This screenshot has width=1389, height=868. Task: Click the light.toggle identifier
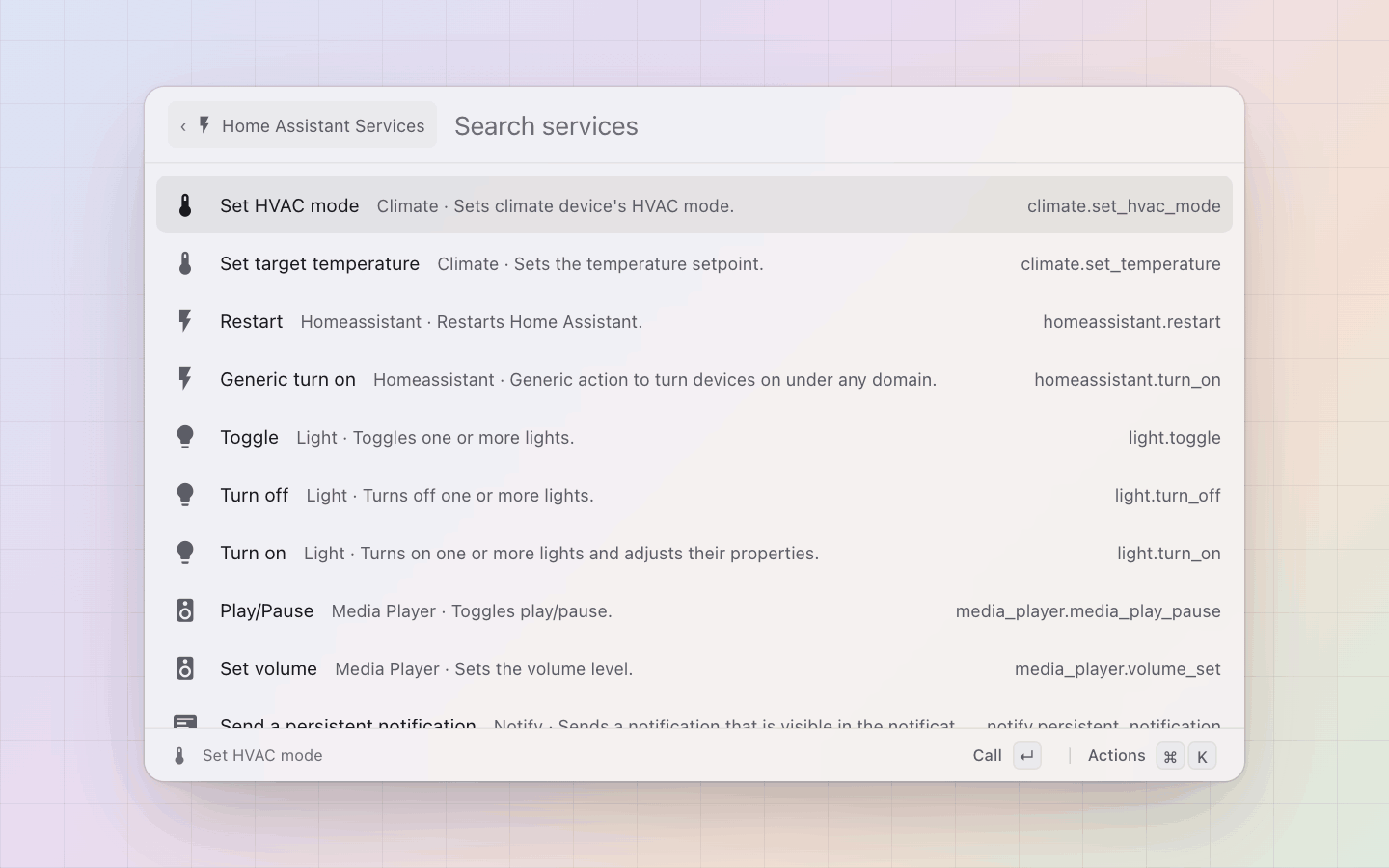point(1175,437)
